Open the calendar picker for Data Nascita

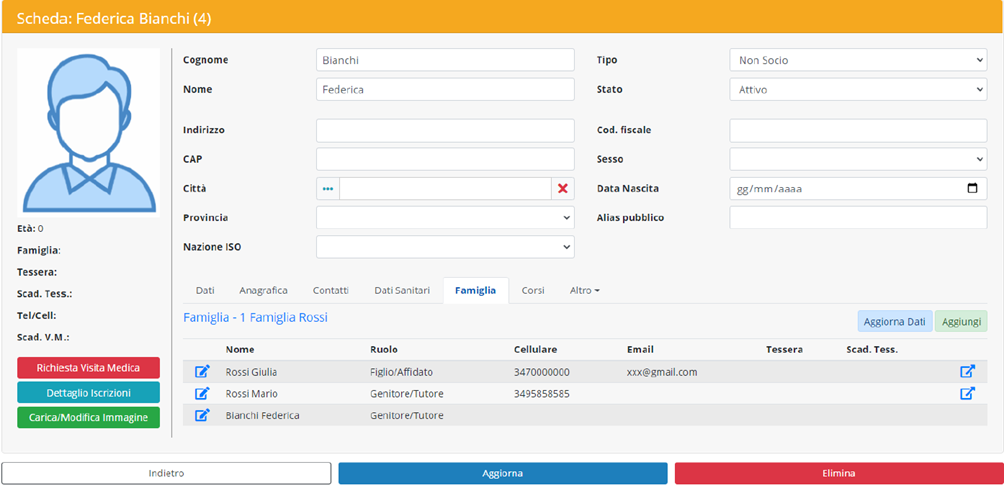[972, 189]
